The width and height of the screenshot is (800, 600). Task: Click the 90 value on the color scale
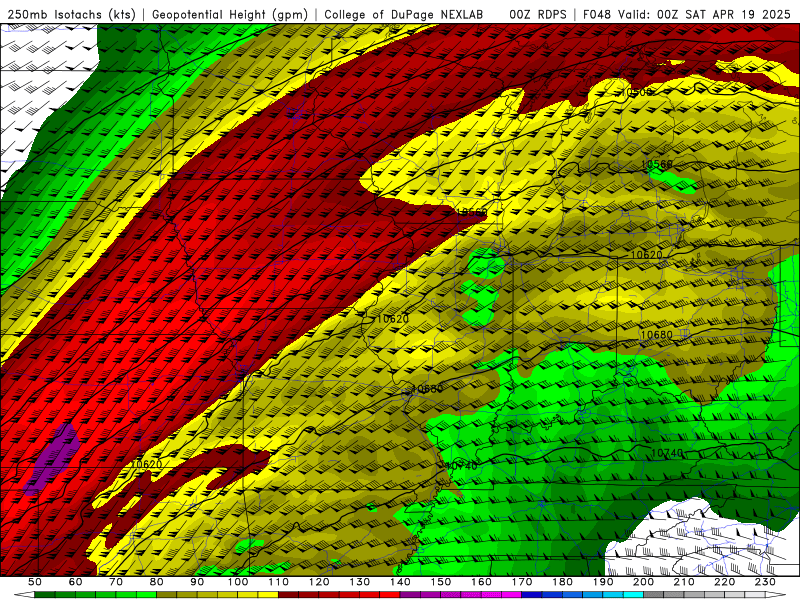pos(197,582)
